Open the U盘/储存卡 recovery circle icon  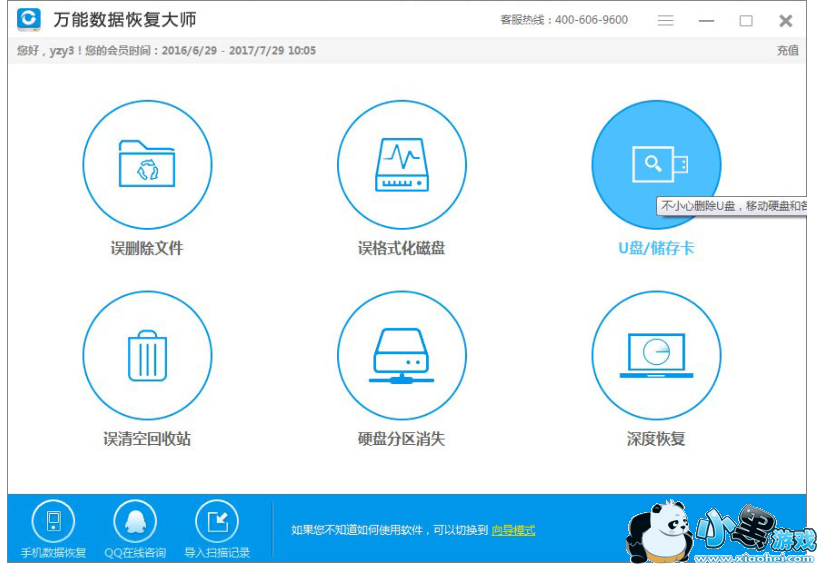(656, 164)
